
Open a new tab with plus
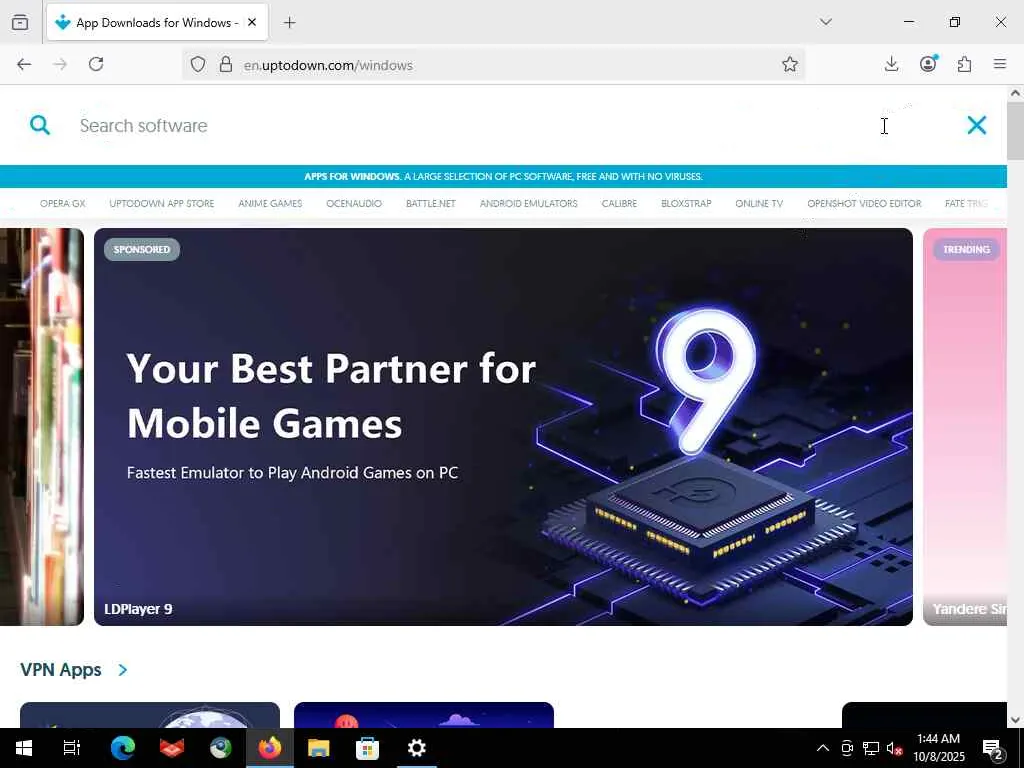(289, 23)
